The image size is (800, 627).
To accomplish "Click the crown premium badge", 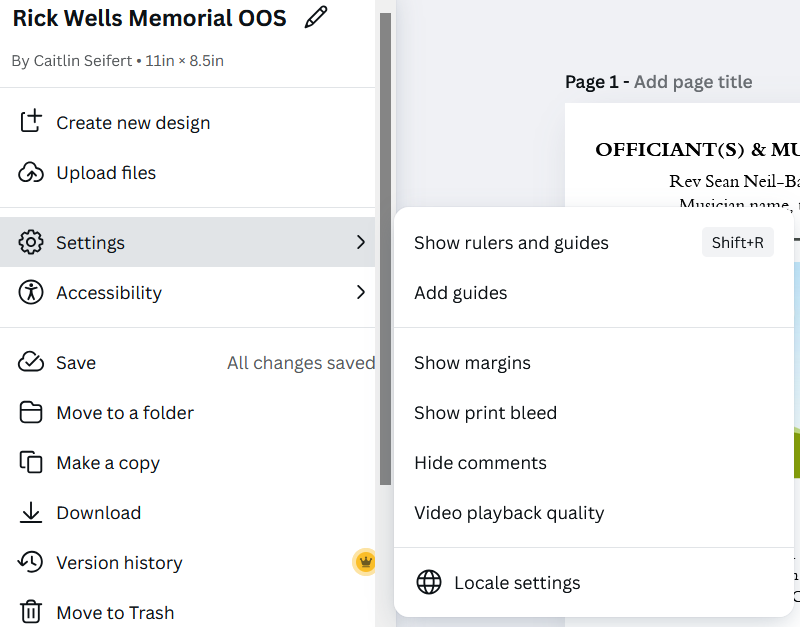I will coord(365,562).
